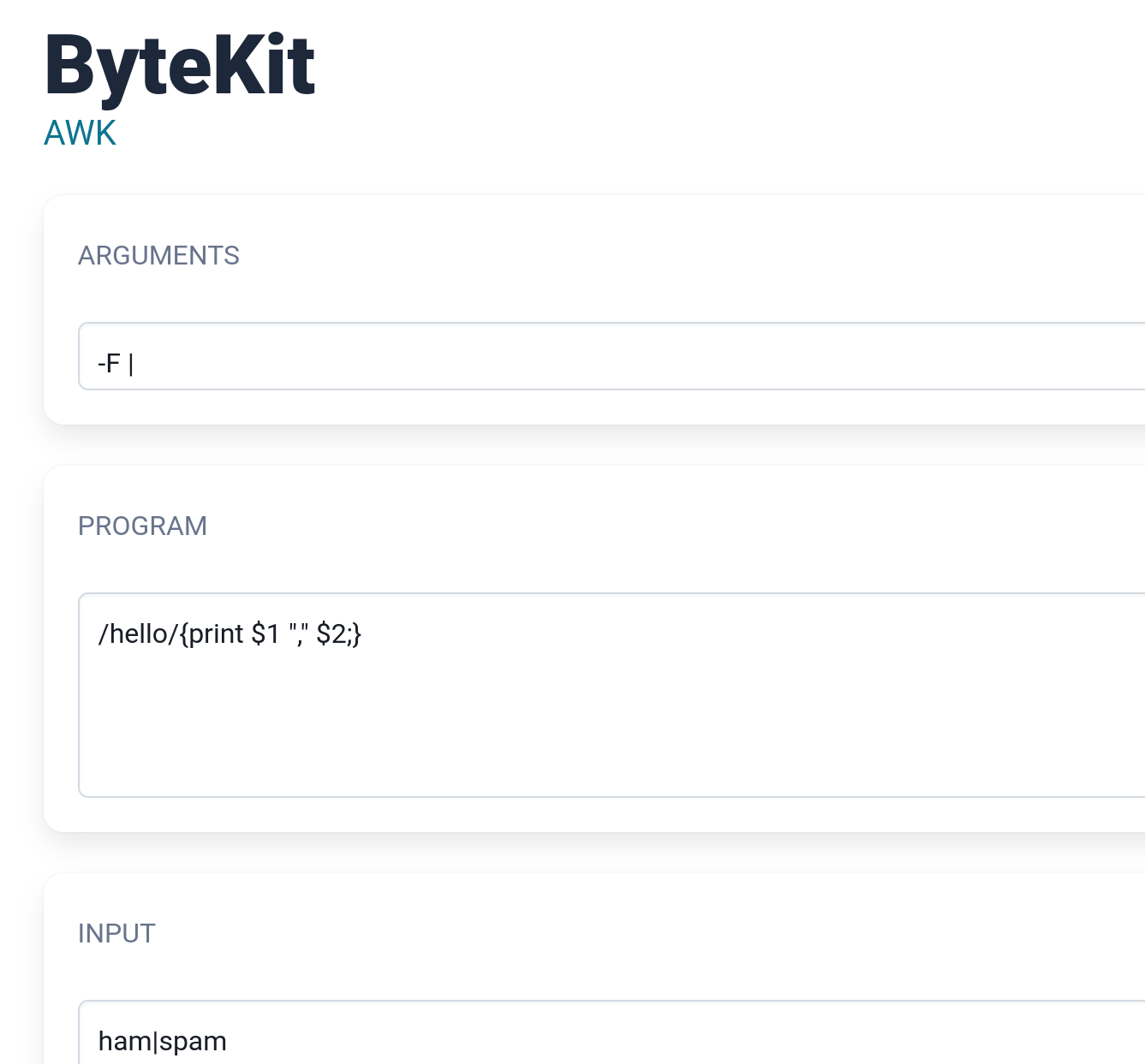1145x1064 pixels.
Task: Select the "ham|spam" input text
Action: (161, 1040)
